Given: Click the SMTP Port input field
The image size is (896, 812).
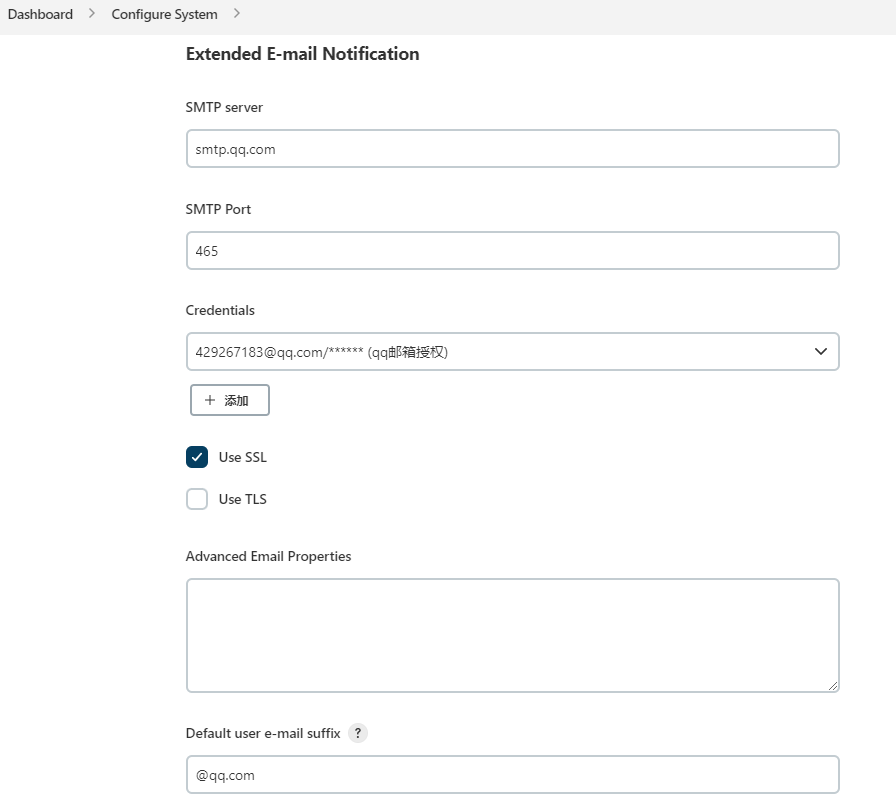Looking at the screenshot, I should pos(512,251).
